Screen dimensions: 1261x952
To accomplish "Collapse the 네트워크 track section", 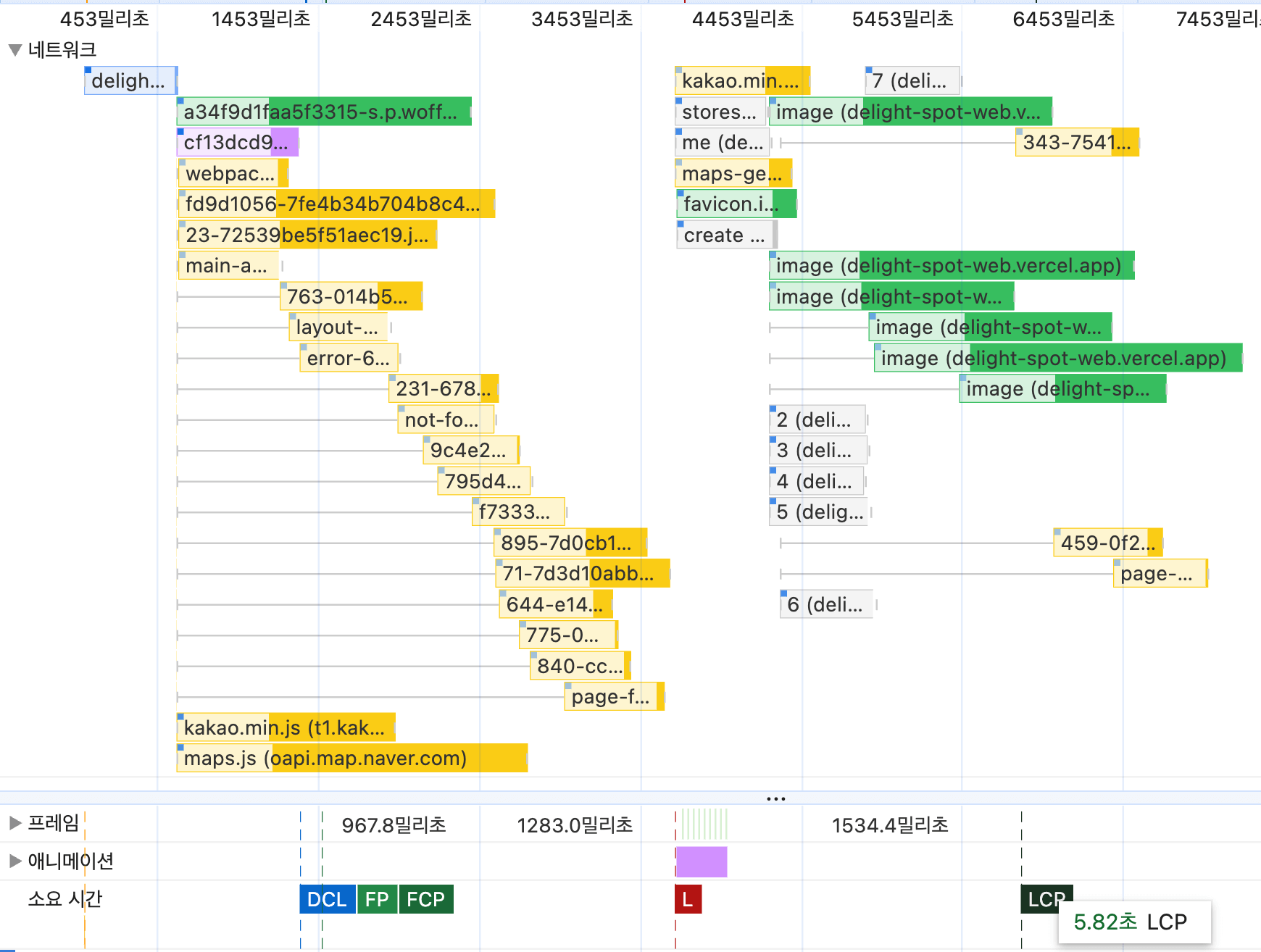I will [x=14, y=50].
